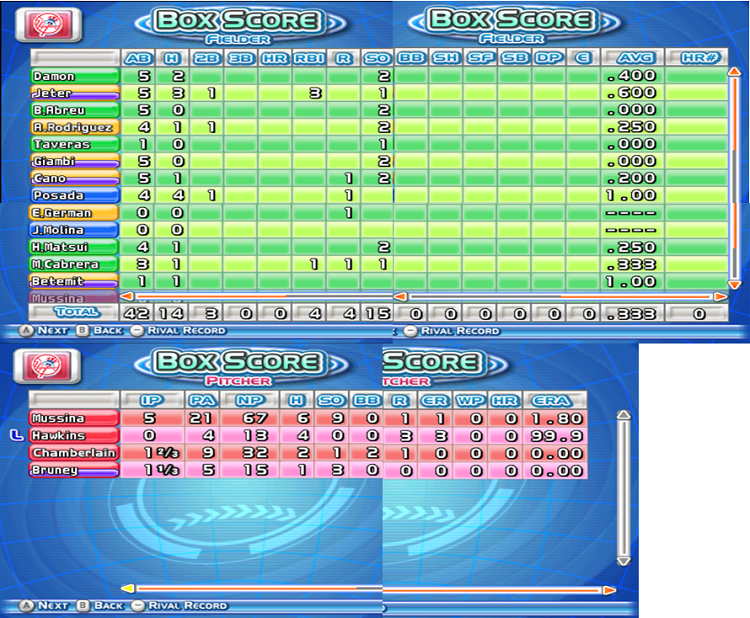The width and height of the screenshot is (750, 618).
Task: Select player Cano
Action: pyautogui.click(x=75, y=178)
